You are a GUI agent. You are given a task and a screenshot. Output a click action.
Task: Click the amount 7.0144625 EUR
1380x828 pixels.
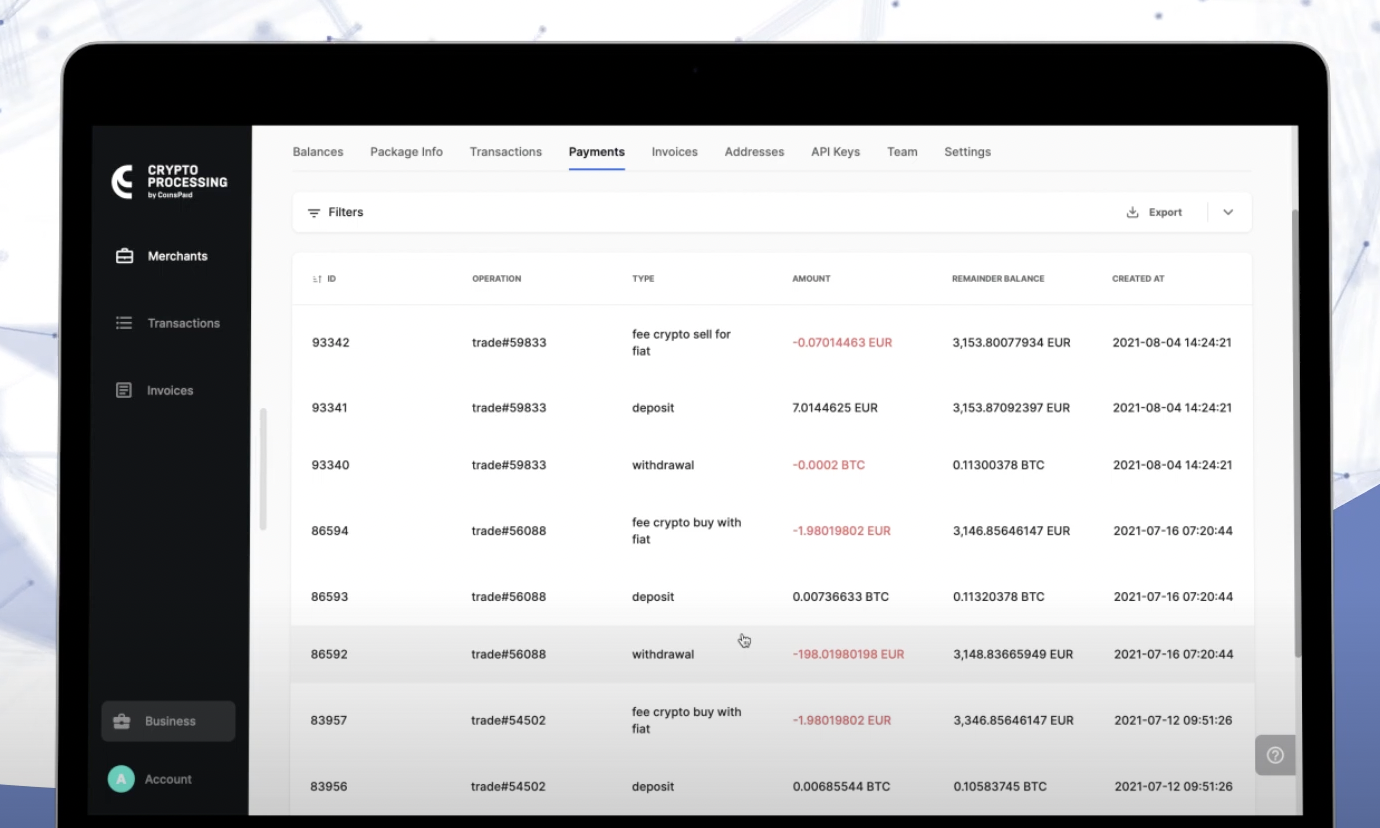tap(835, 408)
